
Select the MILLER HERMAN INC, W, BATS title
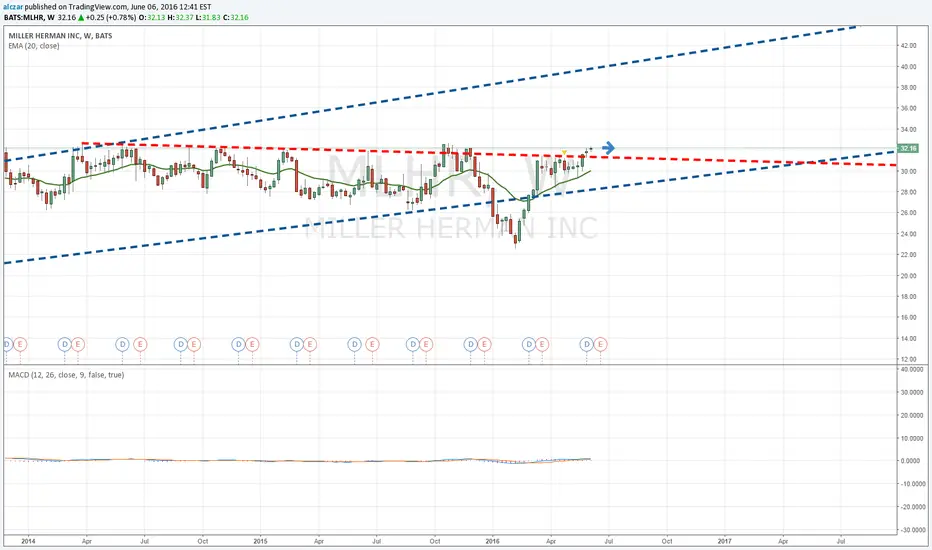tap(60, 36)
